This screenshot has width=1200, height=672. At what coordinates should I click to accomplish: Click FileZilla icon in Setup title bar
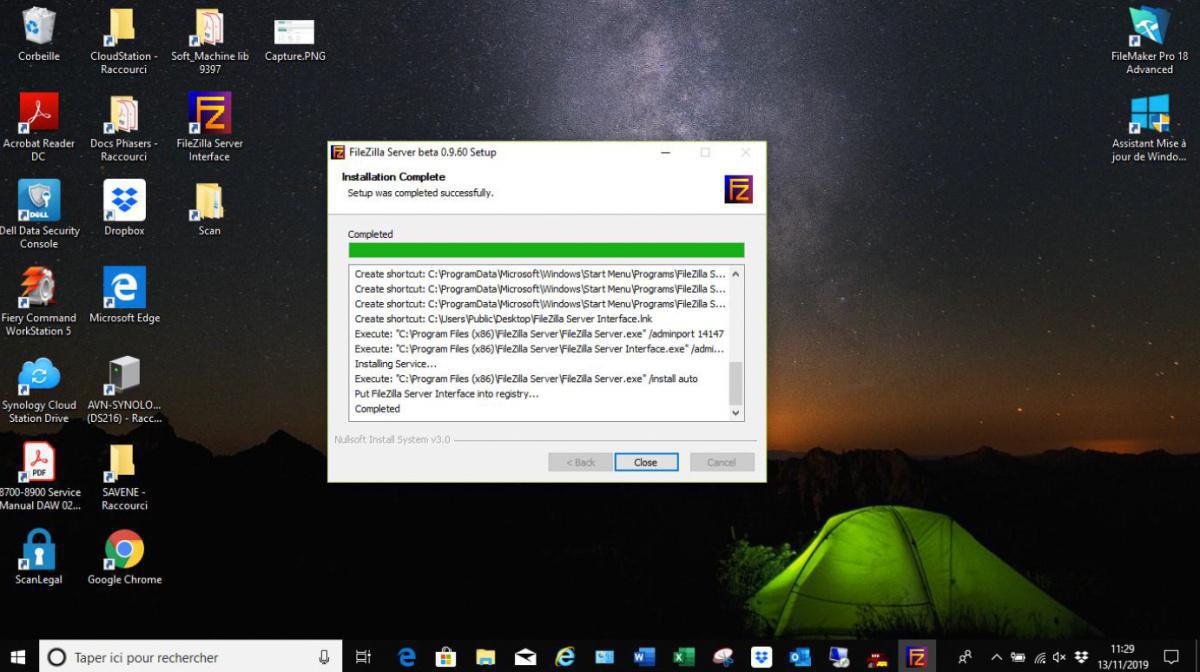[x=338, y=152]
